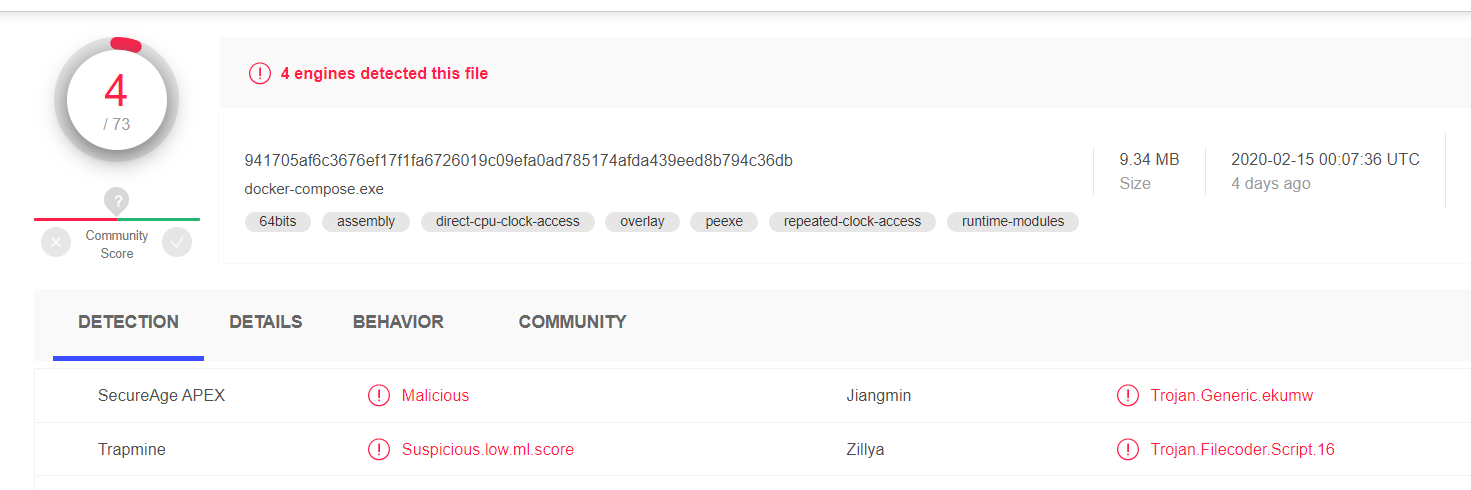This screenshot has width=1471, height=490.
Task: Click the Zillya engine name
Action: click(x=865, y=450)
